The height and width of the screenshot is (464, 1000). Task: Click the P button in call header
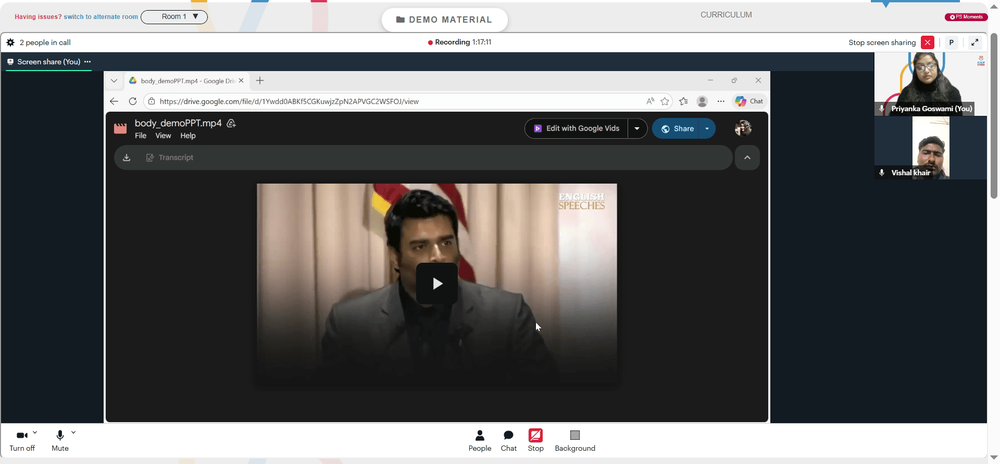(x=951, y=43)
